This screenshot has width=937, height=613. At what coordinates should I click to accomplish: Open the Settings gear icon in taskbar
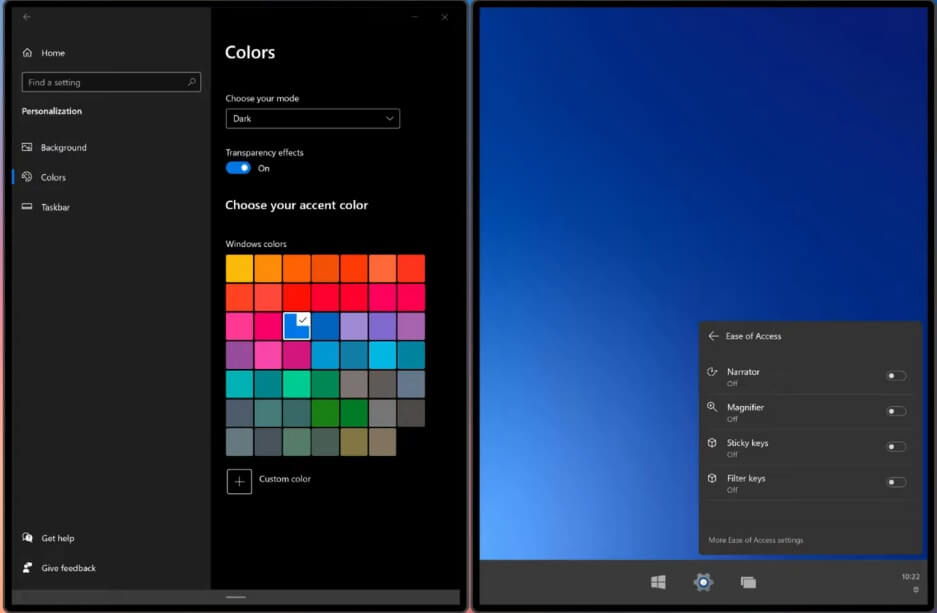703,582
